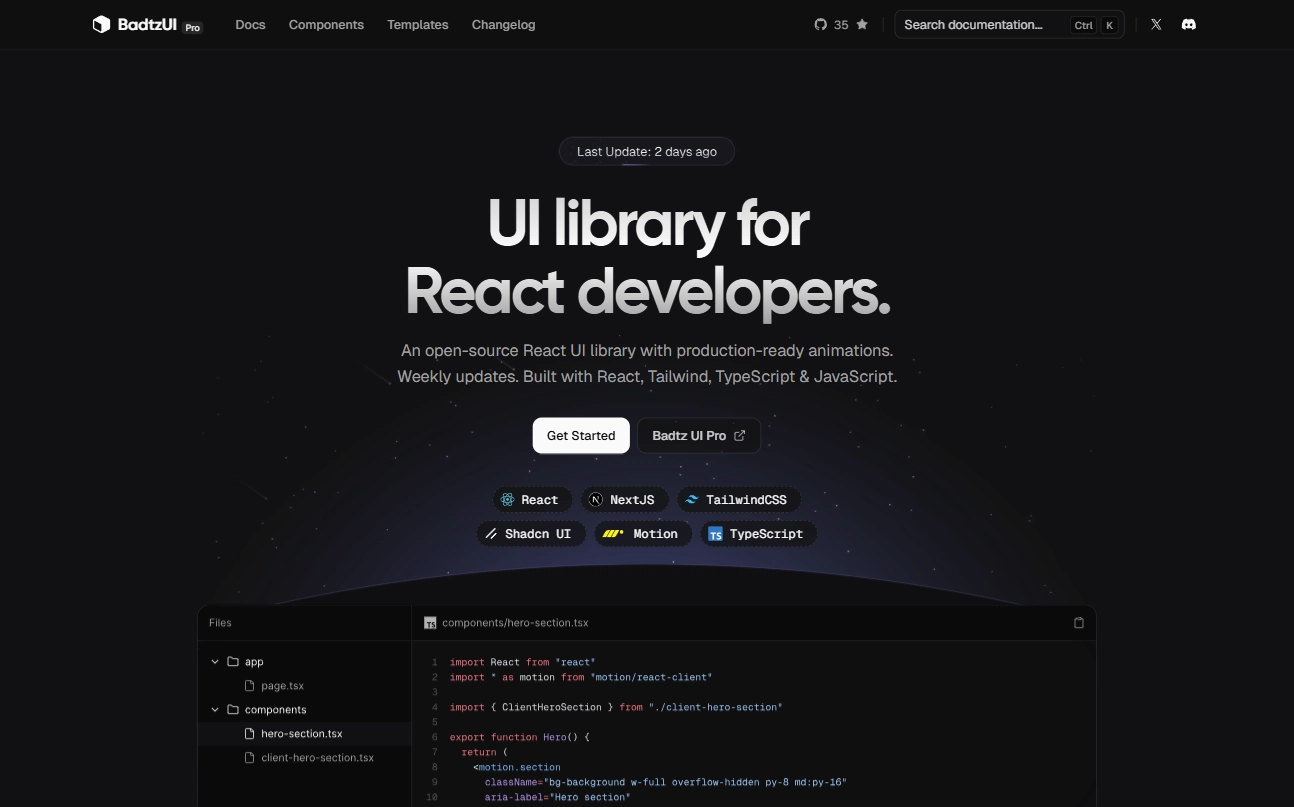Collapse the app folder chevron
Viewport: 1294px width, 807px height.
pyautogui.click(x=215, y=662)
